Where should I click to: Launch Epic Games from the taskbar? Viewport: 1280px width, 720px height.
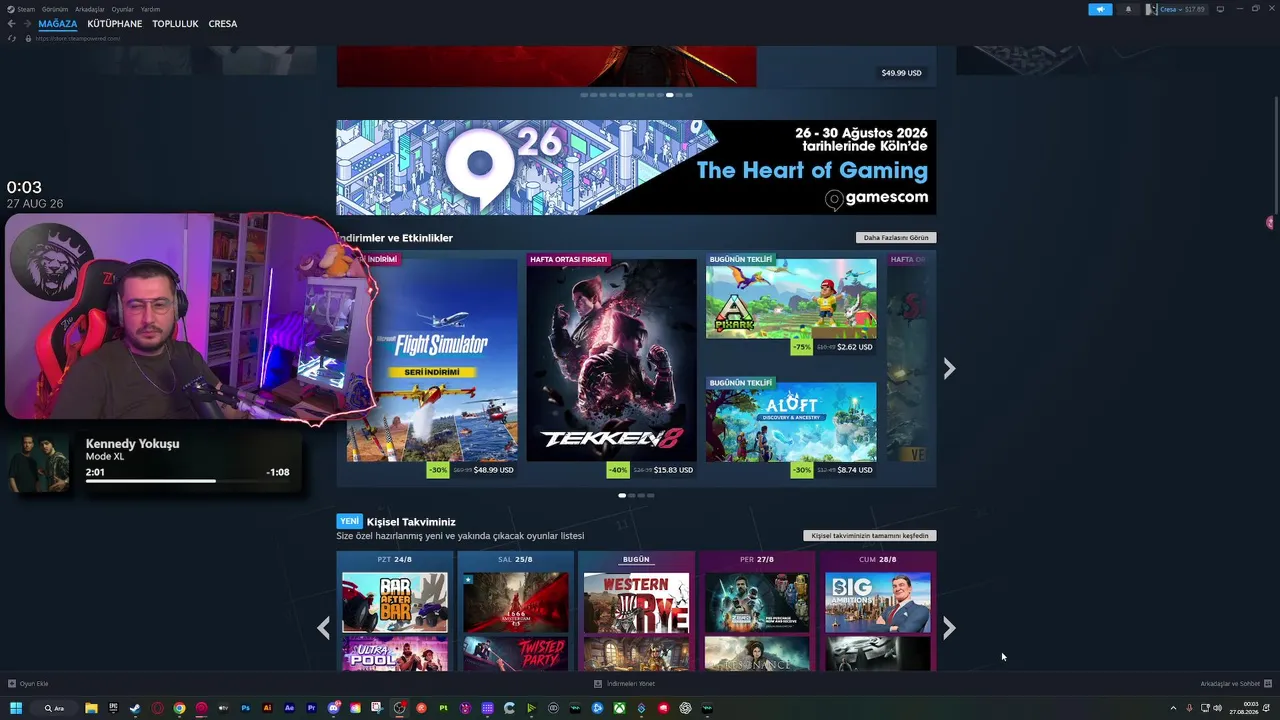[113, 708]
